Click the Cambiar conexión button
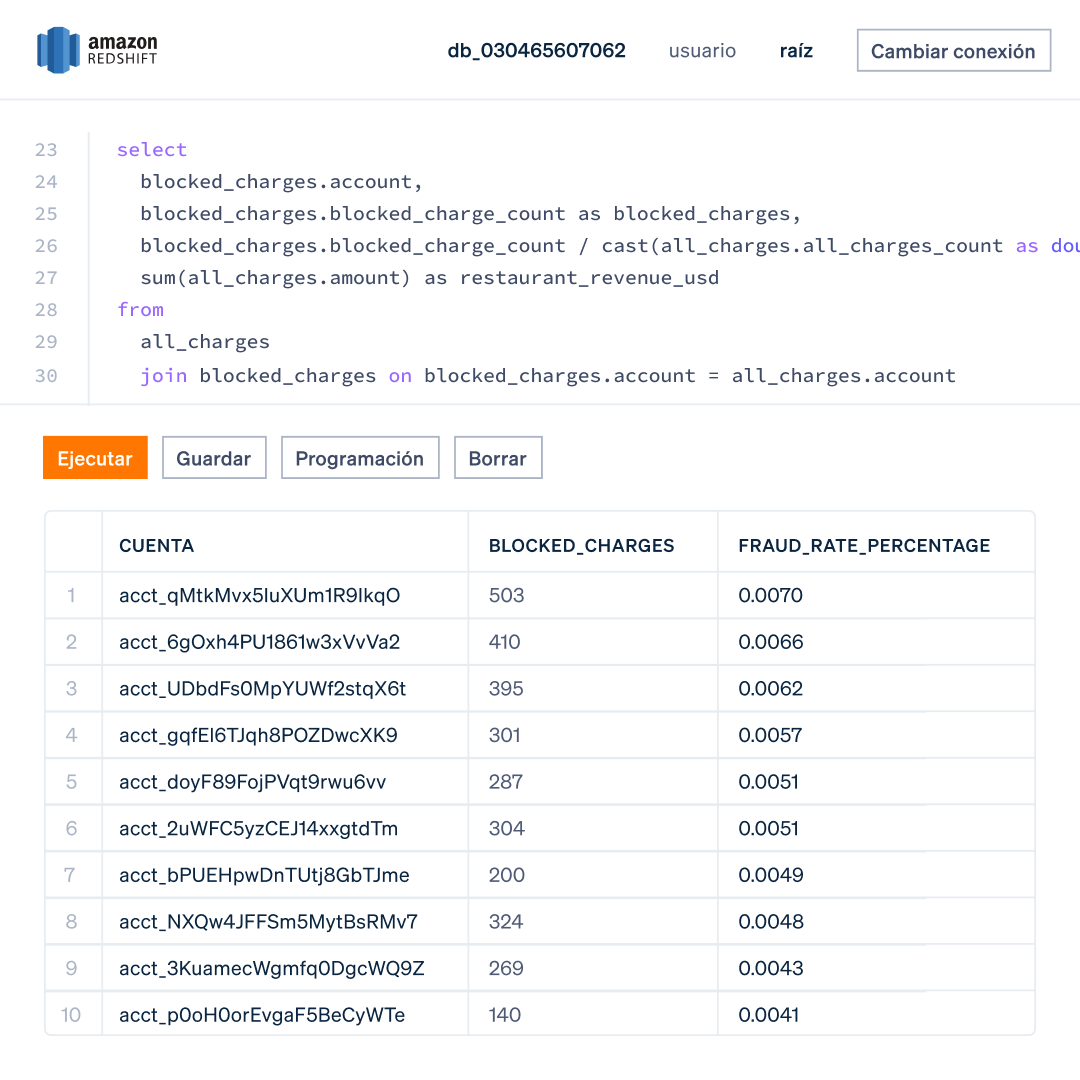Image resolution: width=1080 pixels, height=1080 pixels. [x=953, y=50]
